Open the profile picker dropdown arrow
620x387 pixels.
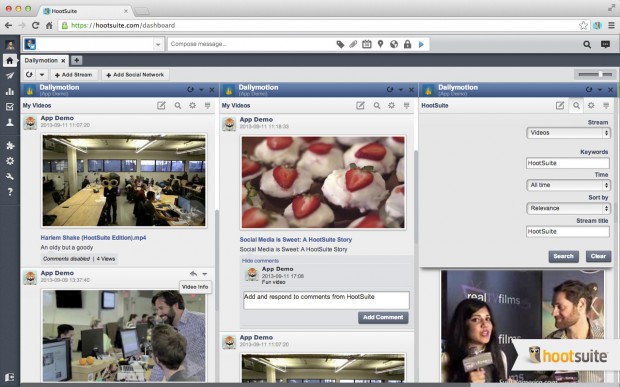pos(158,44)
